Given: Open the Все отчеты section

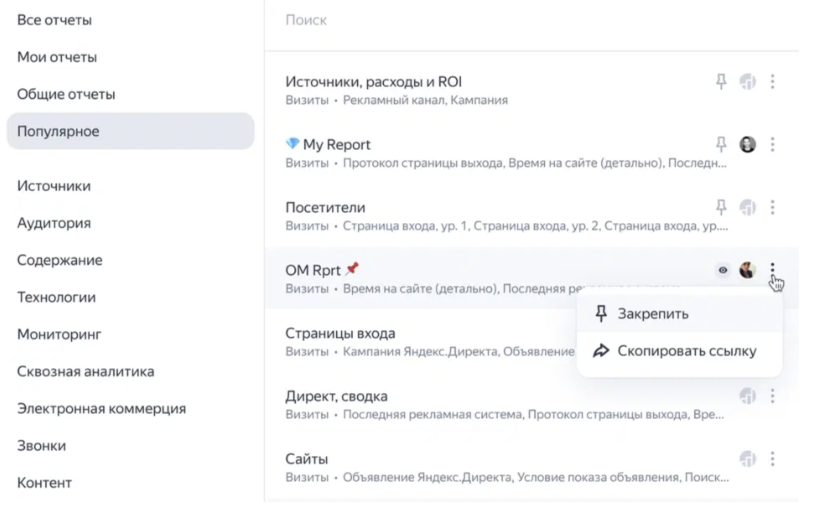Looking at the screenshot, I should pos(54,20).
